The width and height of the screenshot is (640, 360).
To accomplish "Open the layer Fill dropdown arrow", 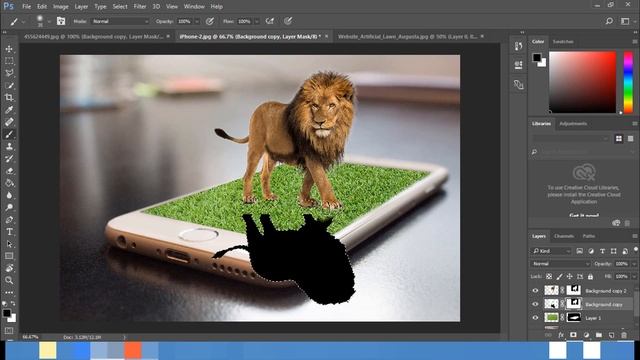I will pyautogui.click(x=634, y=277).
